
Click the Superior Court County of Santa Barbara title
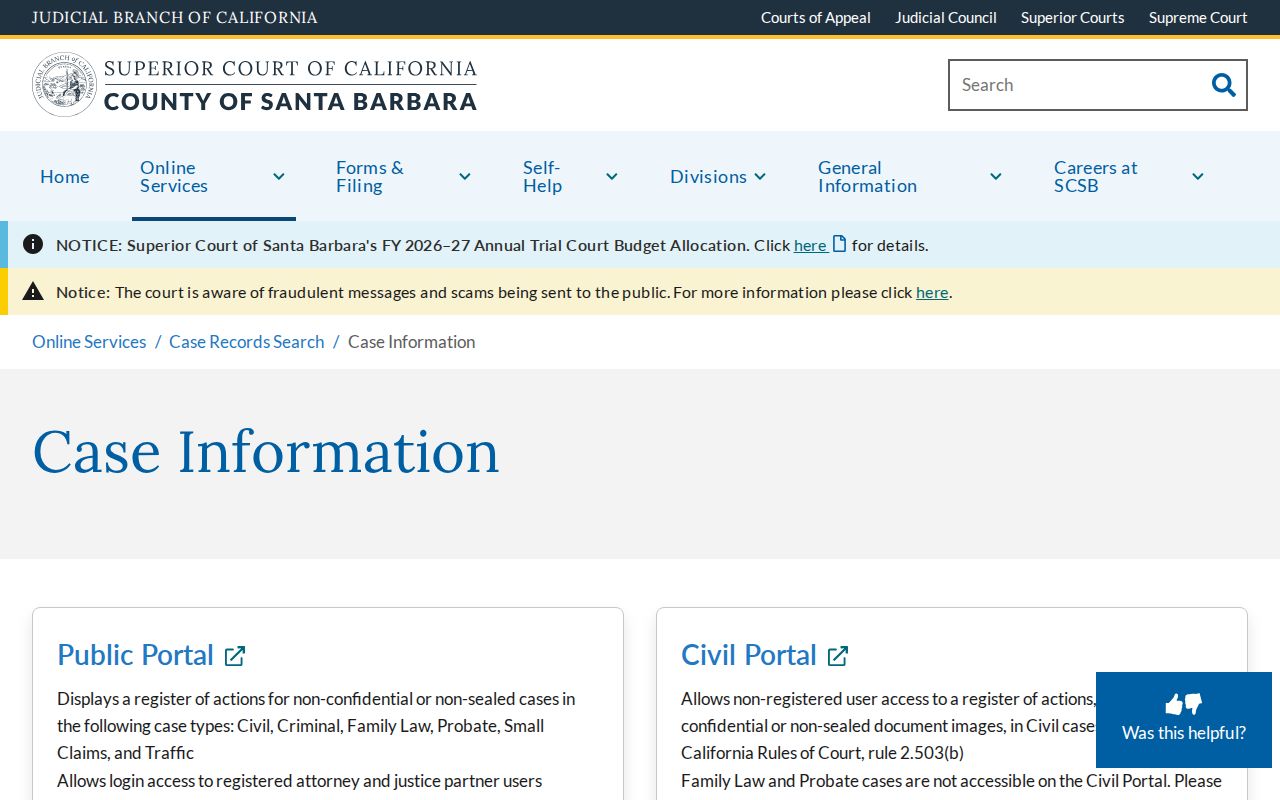290,85
